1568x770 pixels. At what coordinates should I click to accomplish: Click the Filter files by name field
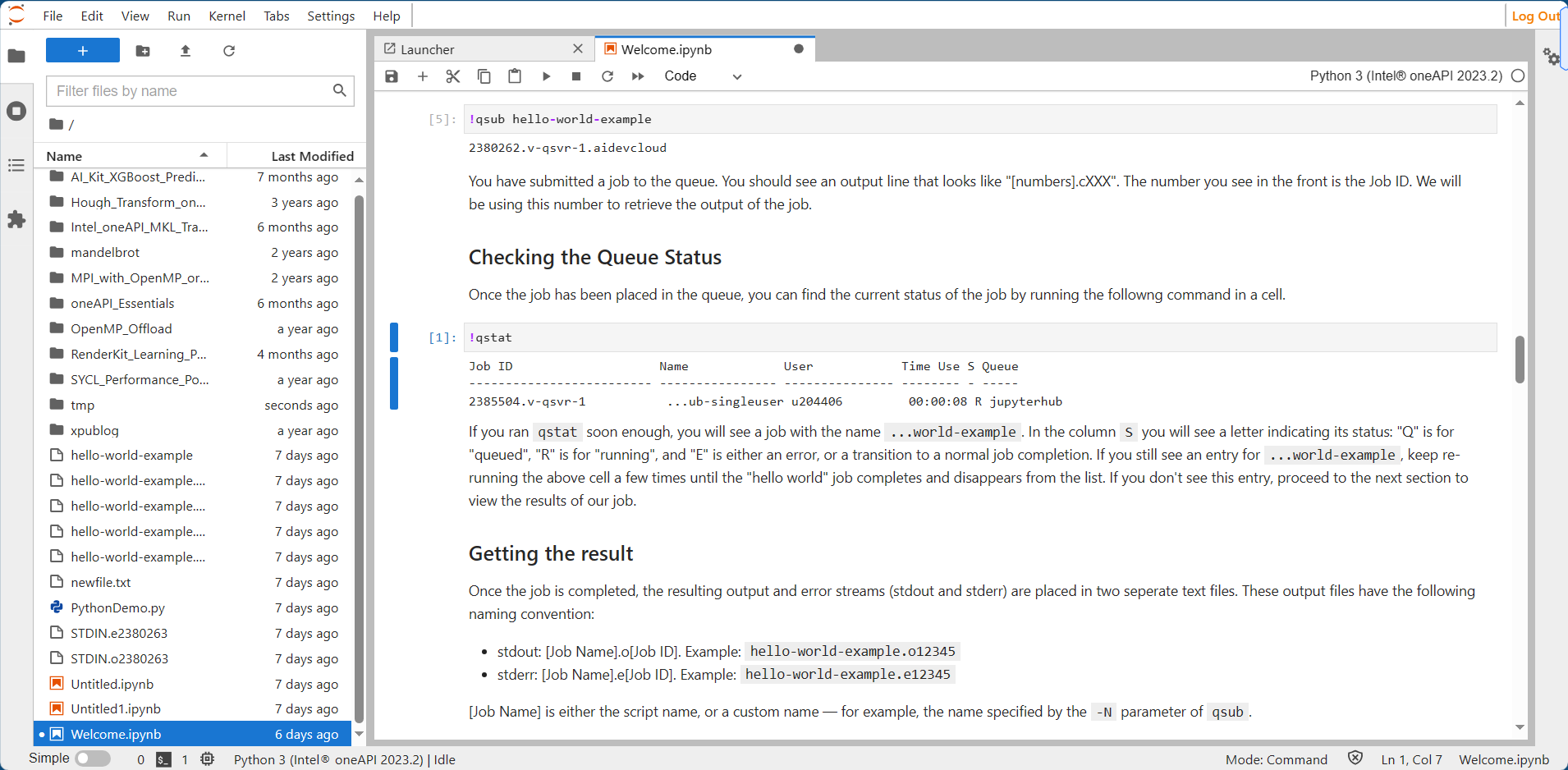tap(192, 91)
